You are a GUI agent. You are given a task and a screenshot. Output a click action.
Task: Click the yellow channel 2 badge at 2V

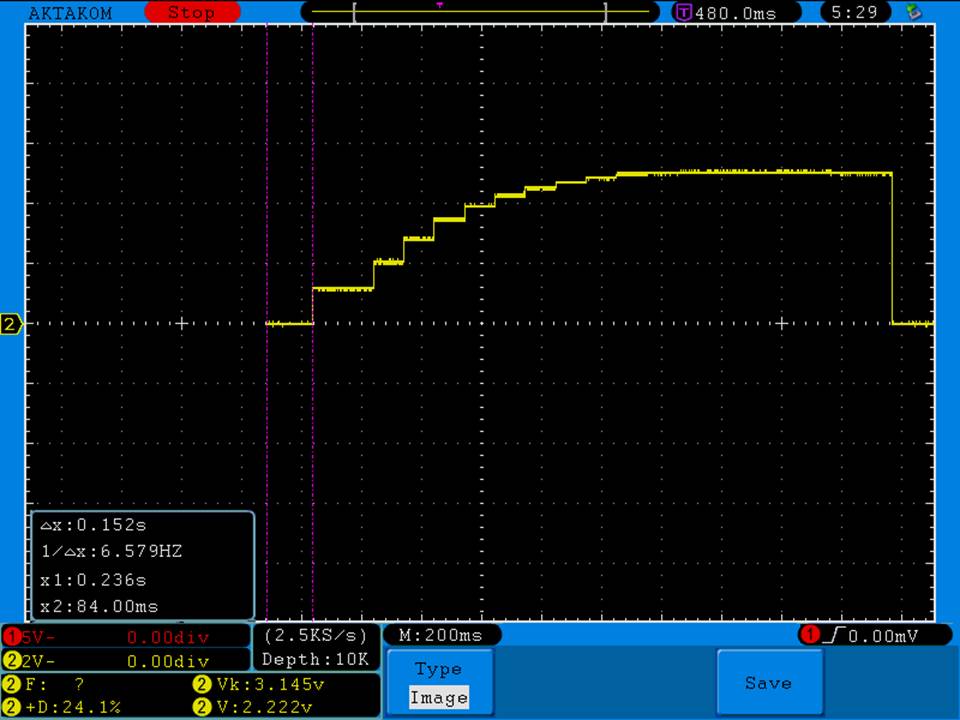[x=12, y=661]
